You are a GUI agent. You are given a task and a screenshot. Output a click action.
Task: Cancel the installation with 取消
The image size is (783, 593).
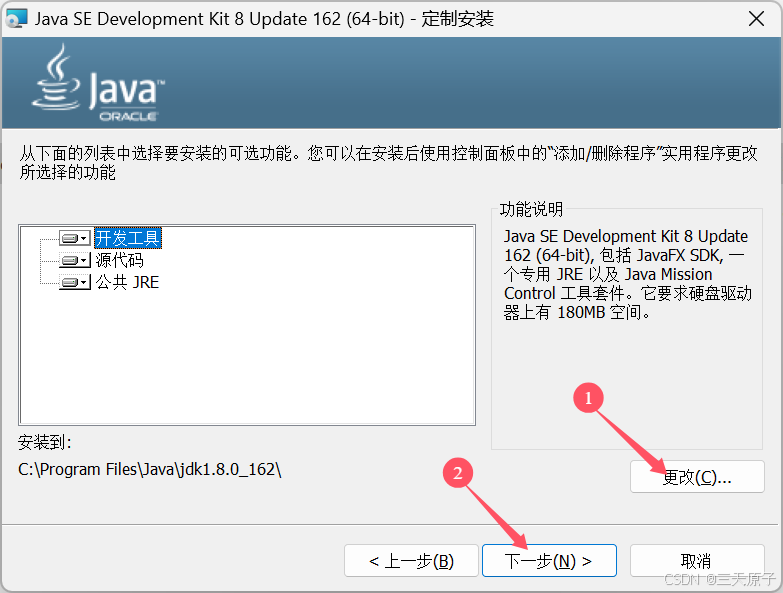pyautogui.click(x=697, y=561)
